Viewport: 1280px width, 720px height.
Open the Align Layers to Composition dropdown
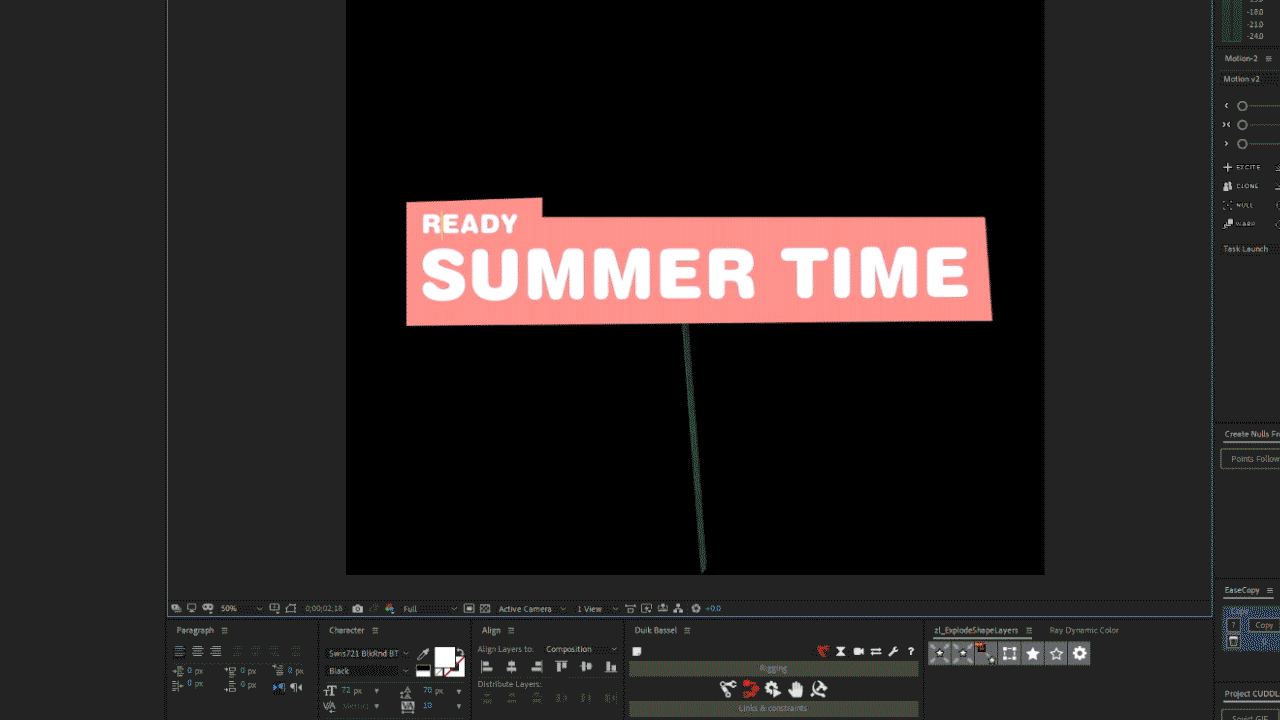(581, 649)
